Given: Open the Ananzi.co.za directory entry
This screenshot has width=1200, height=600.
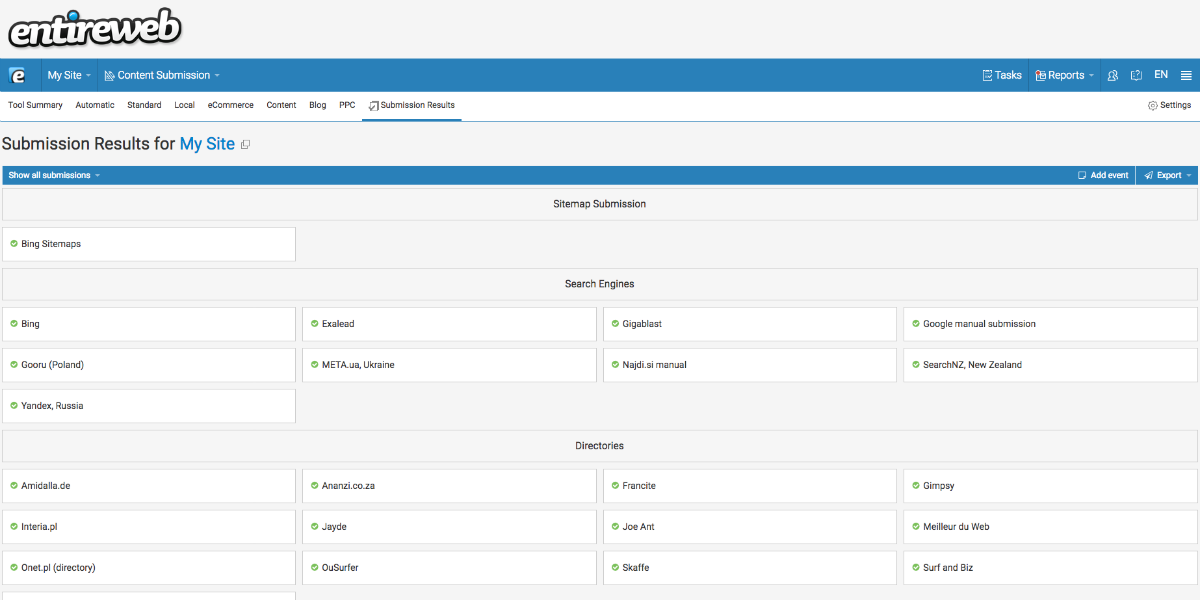Looking at the screenshot, I should click(x=449, y=486).
